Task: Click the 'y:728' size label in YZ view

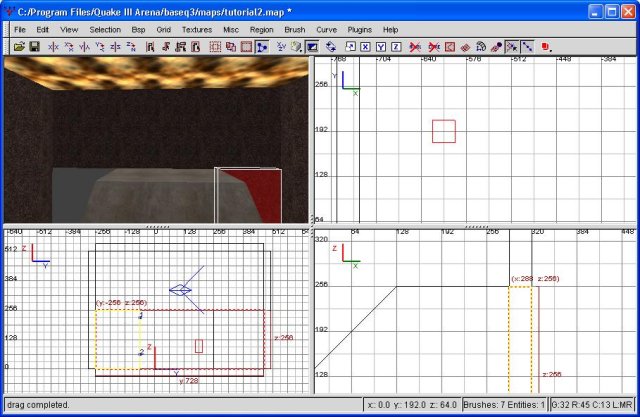Action: coord(189,381)
